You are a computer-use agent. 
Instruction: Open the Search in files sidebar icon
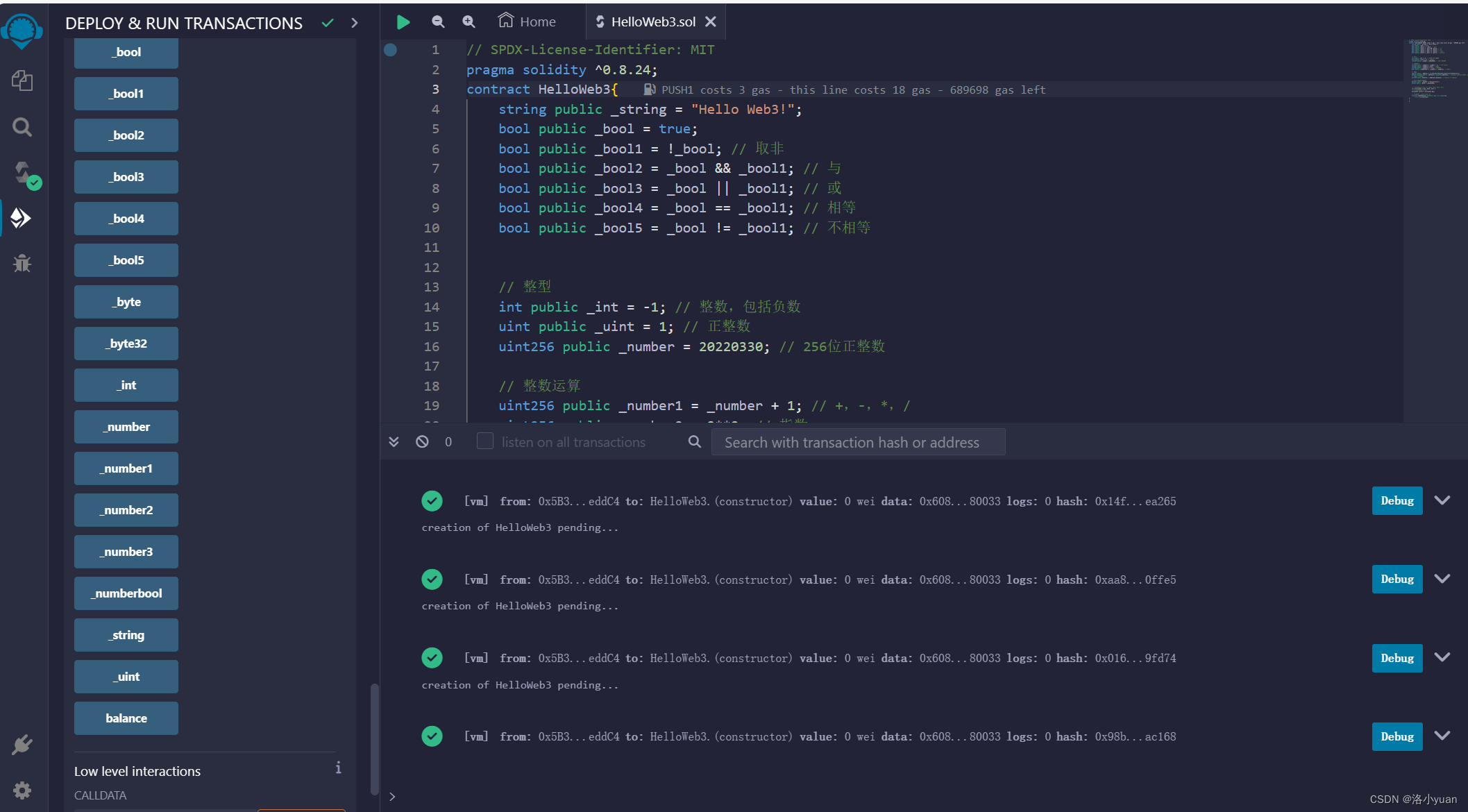click(22, 127)
